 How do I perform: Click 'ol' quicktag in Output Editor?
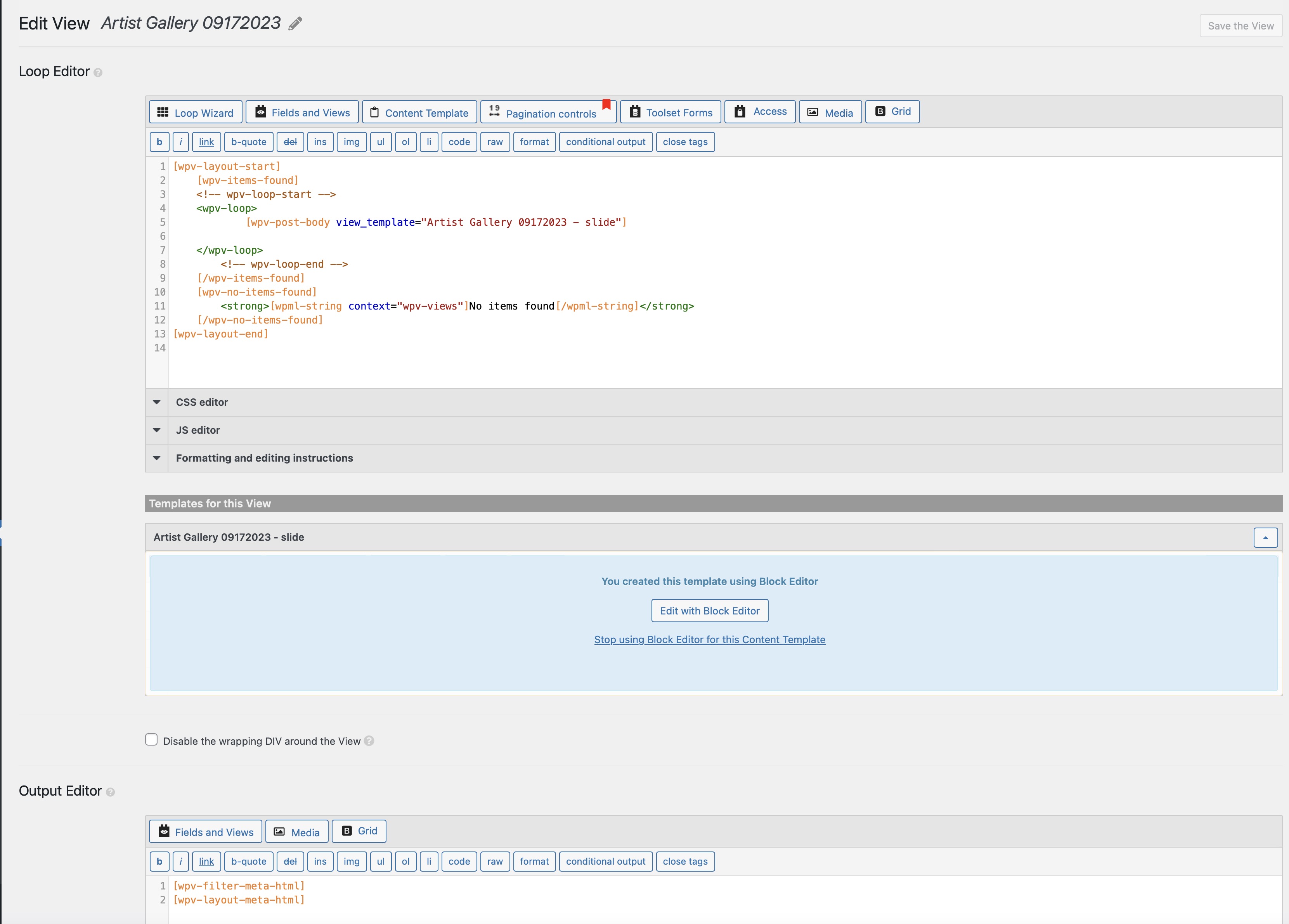(406, 862)
